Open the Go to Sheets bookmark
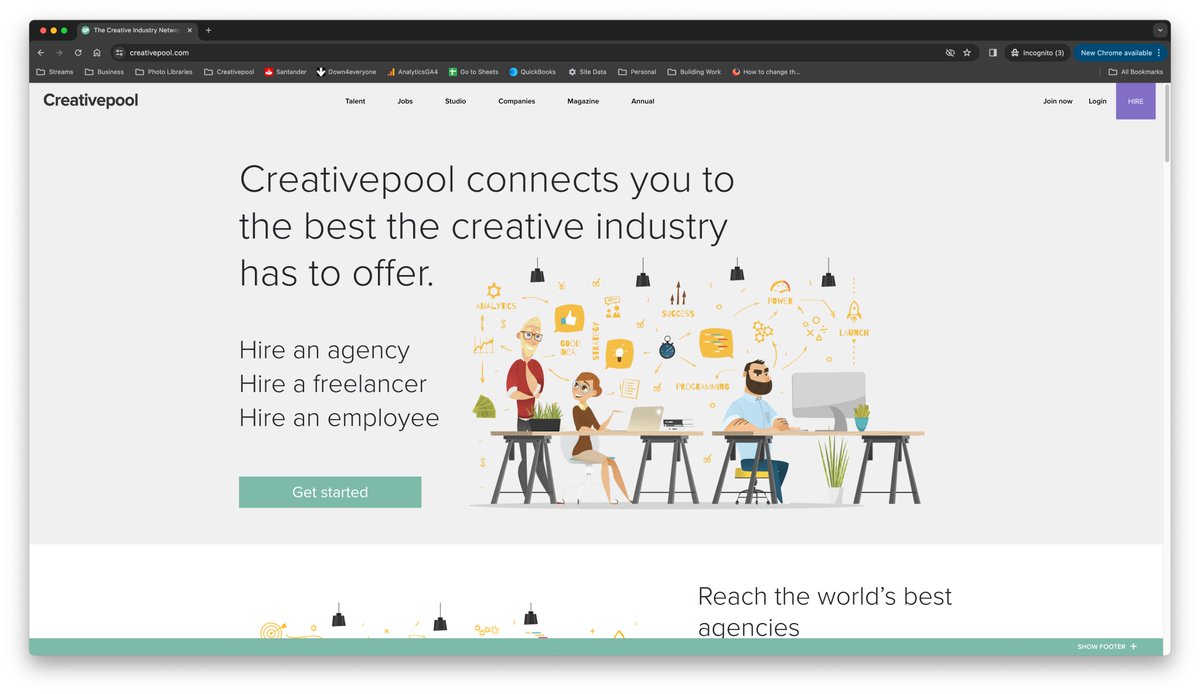 [x=473, y=72]
